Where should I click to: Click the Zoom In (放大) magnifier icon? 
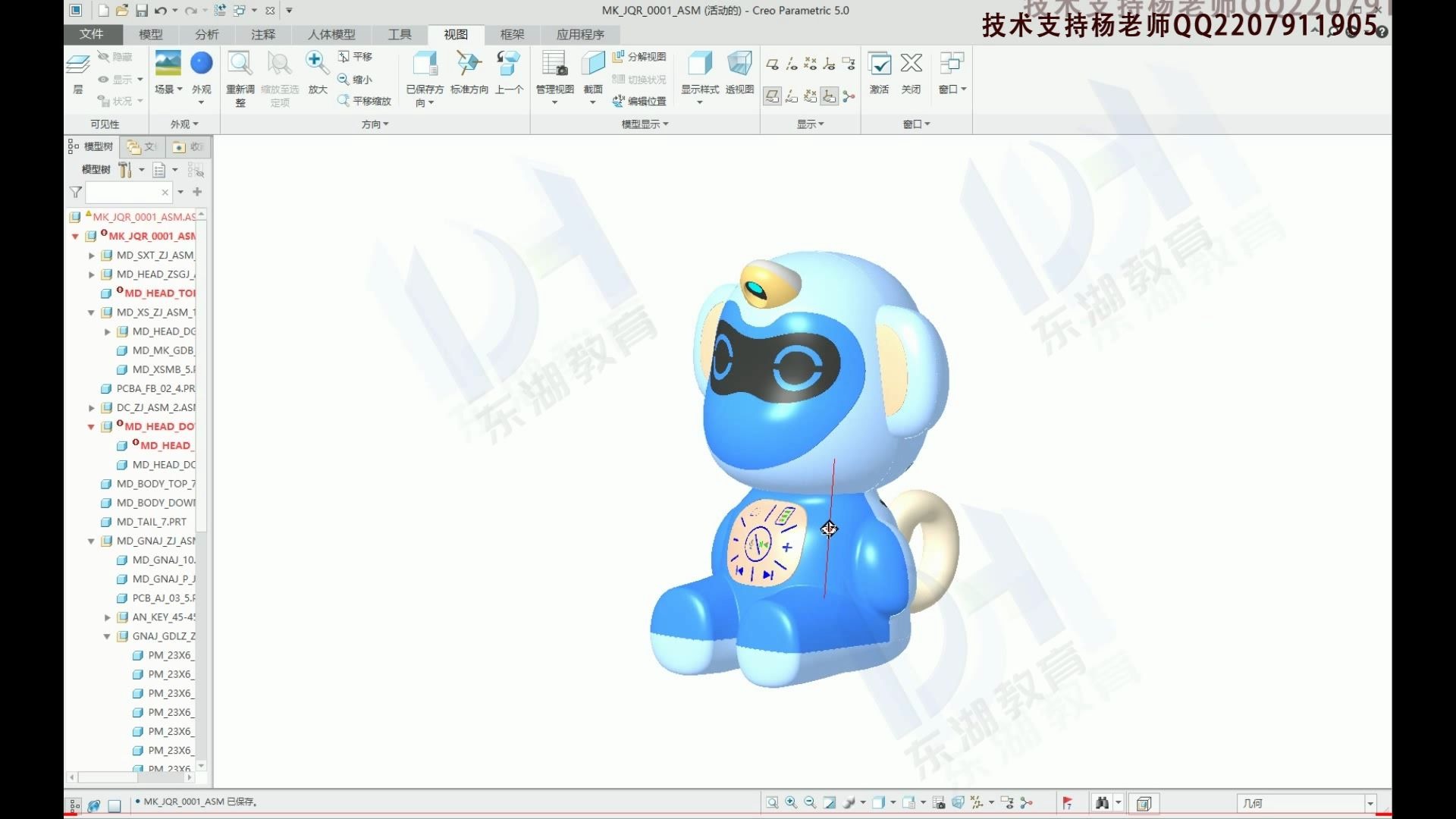tap(317, 63)
